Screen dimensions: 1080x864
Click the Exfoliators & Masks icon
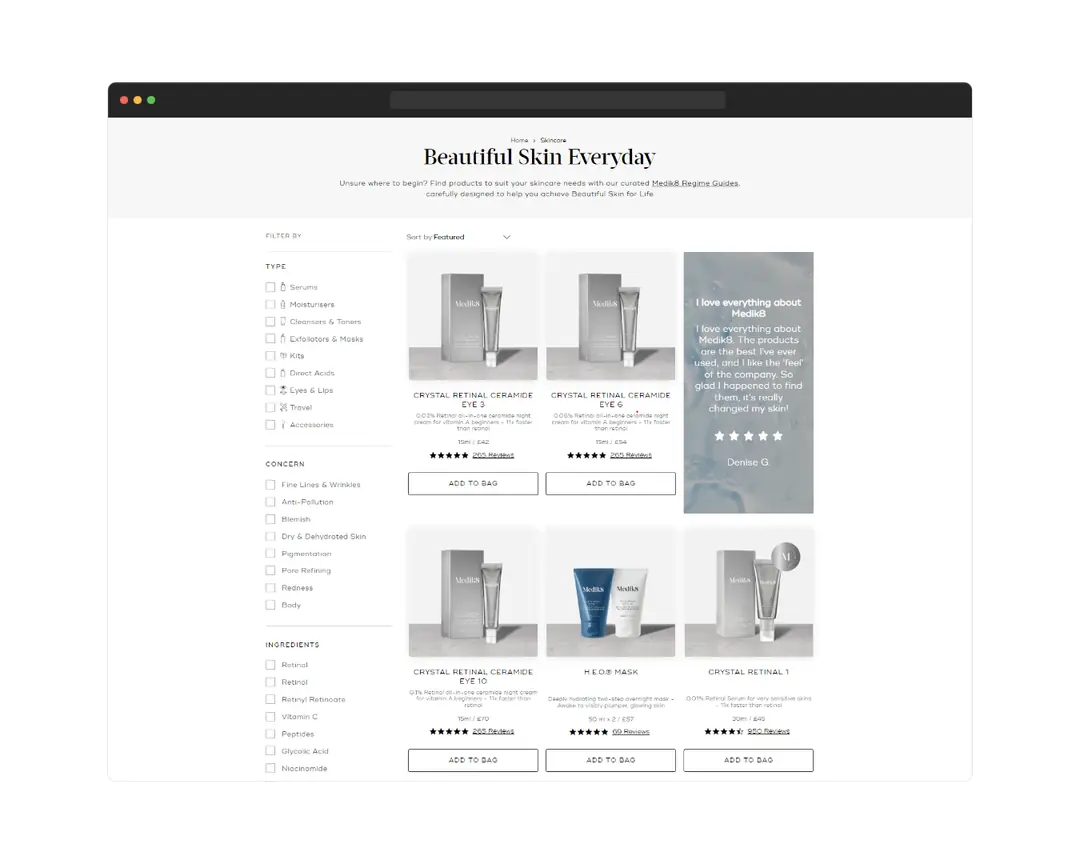282,338
